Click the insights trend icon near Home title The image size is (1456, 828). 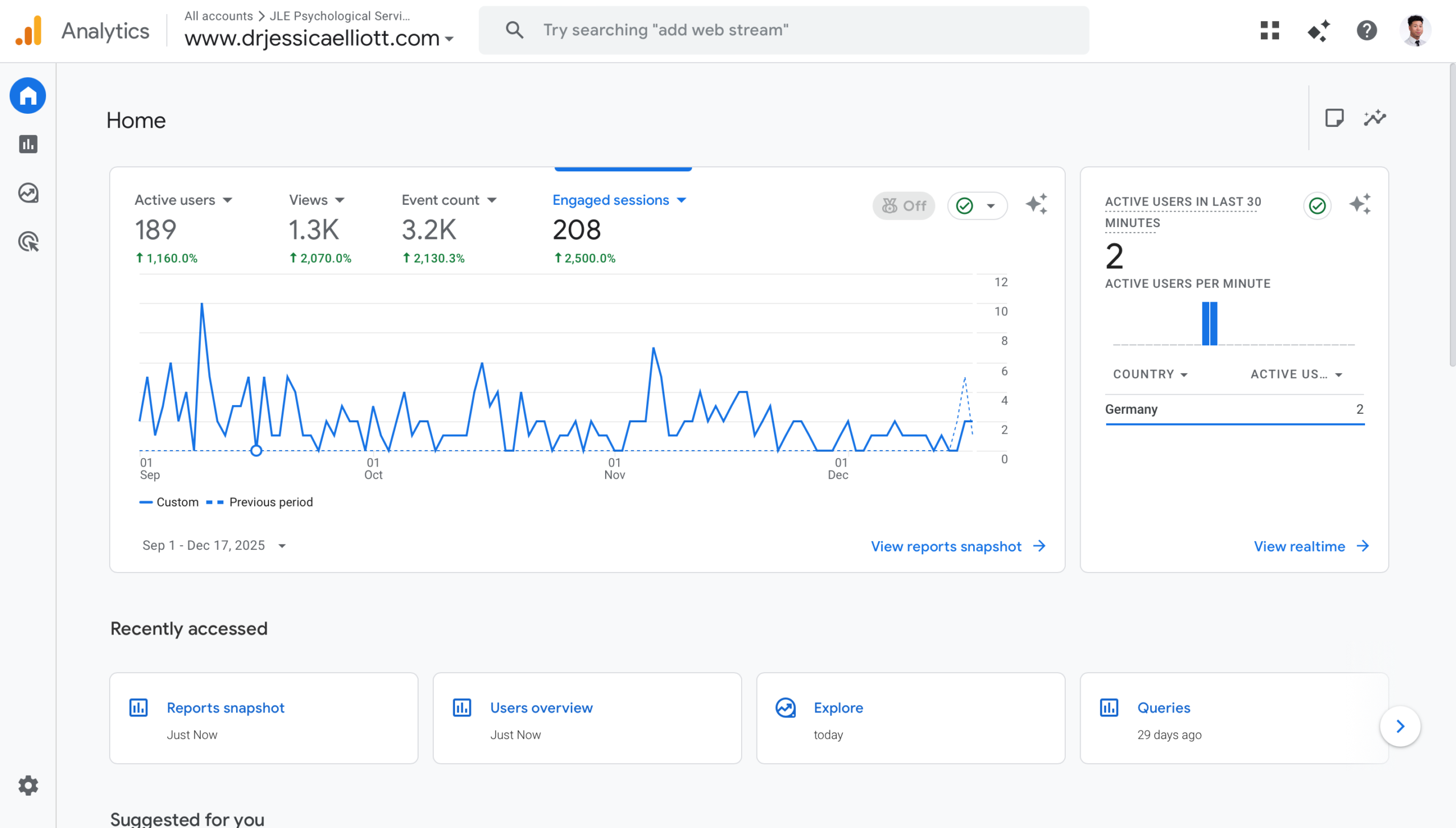tap(1374, 118)
